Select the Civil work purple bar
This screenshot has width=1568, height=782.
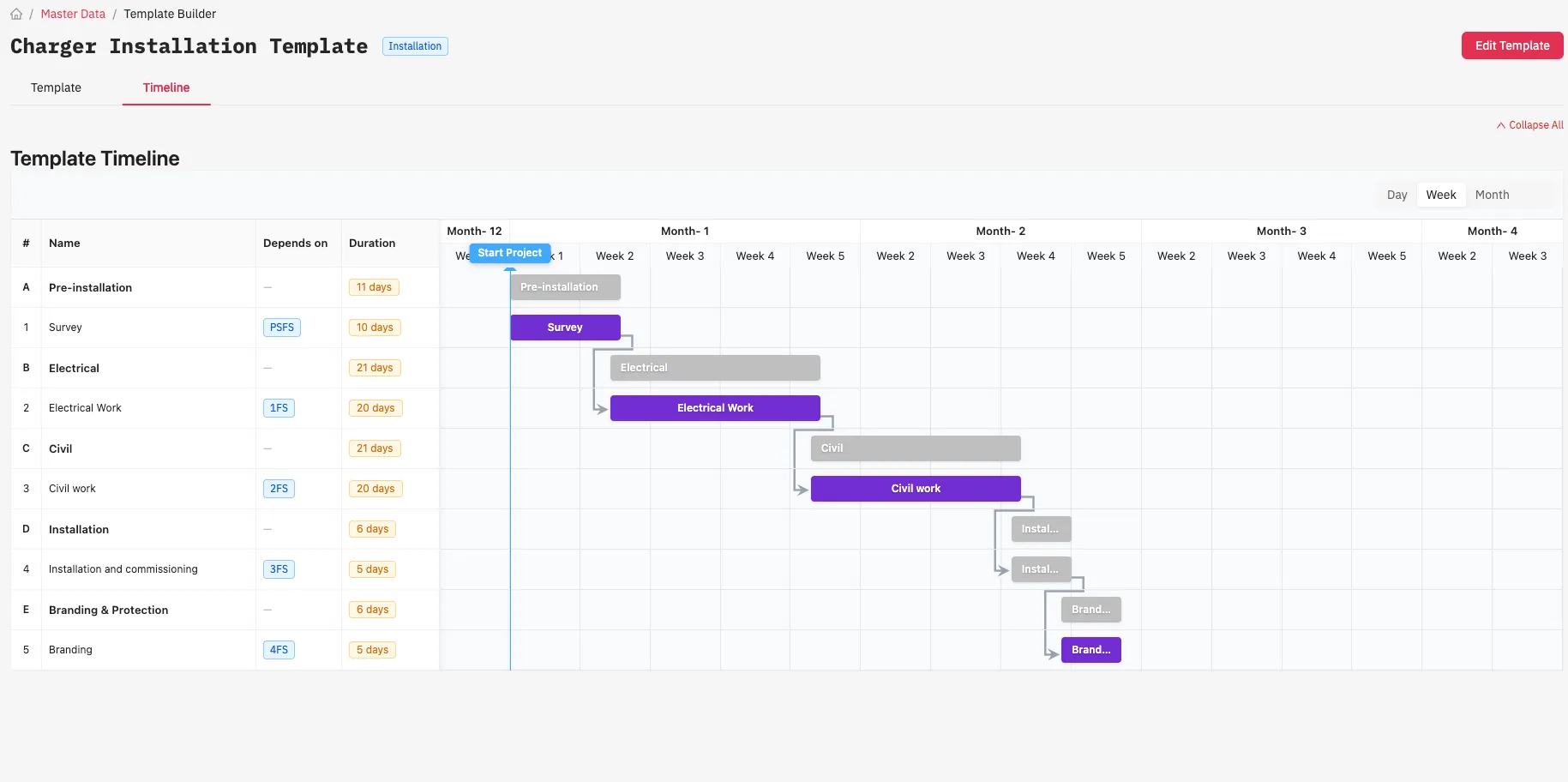[916, 489]
